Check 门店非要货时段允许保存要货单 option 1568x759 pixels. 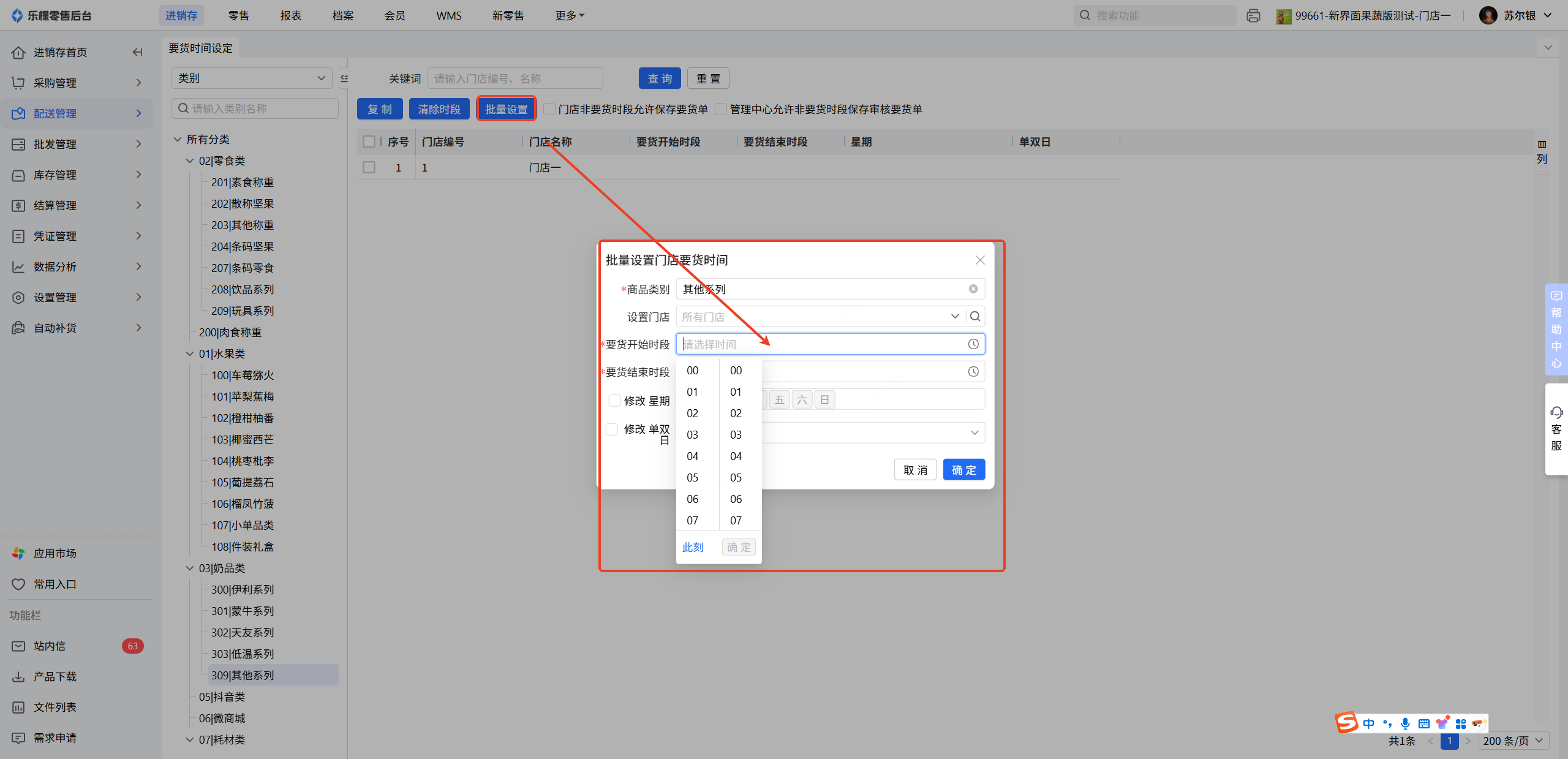tap(549, 109)
